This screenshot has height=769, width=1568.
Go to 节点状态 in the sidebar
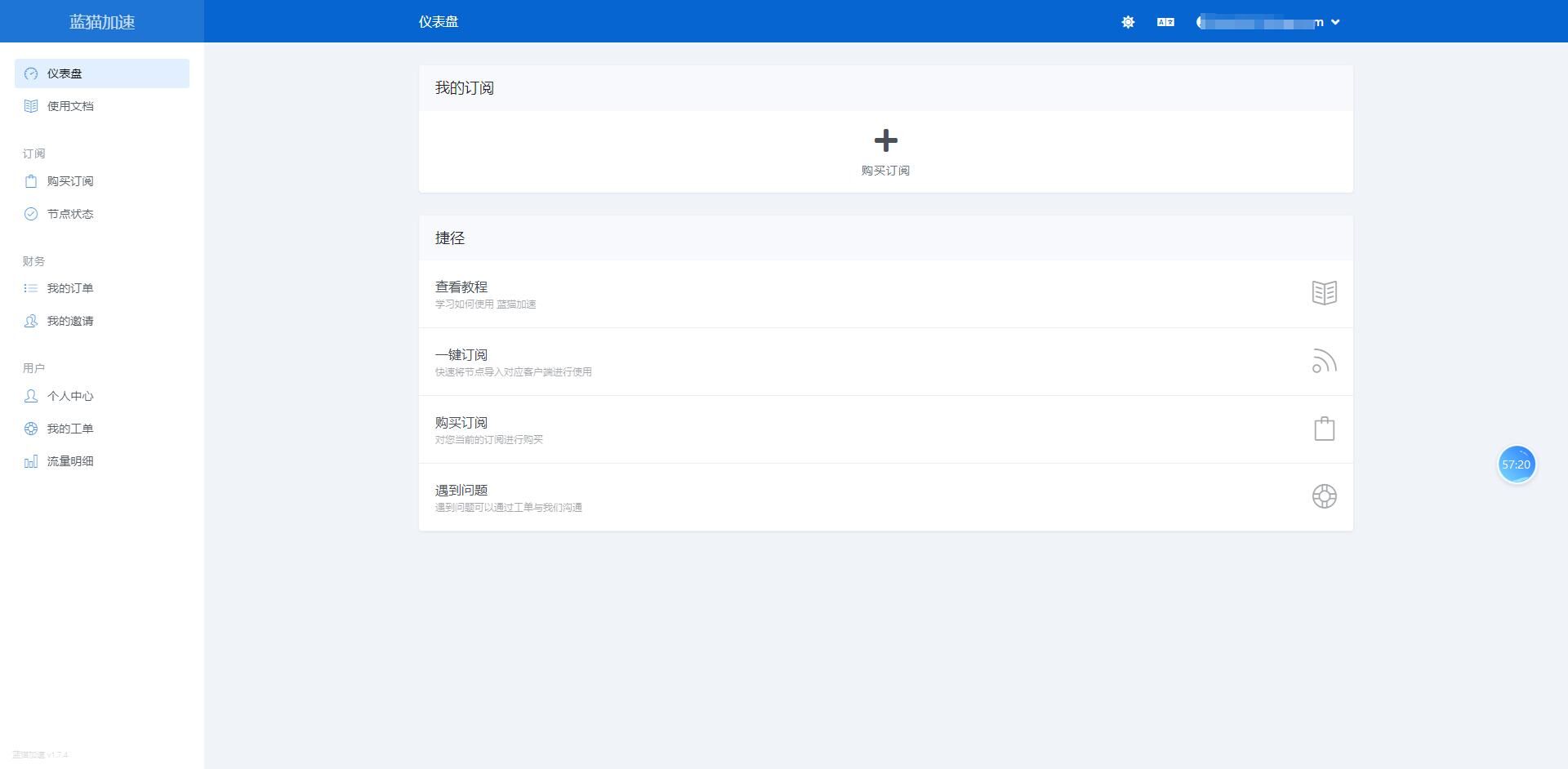[102, 214]
